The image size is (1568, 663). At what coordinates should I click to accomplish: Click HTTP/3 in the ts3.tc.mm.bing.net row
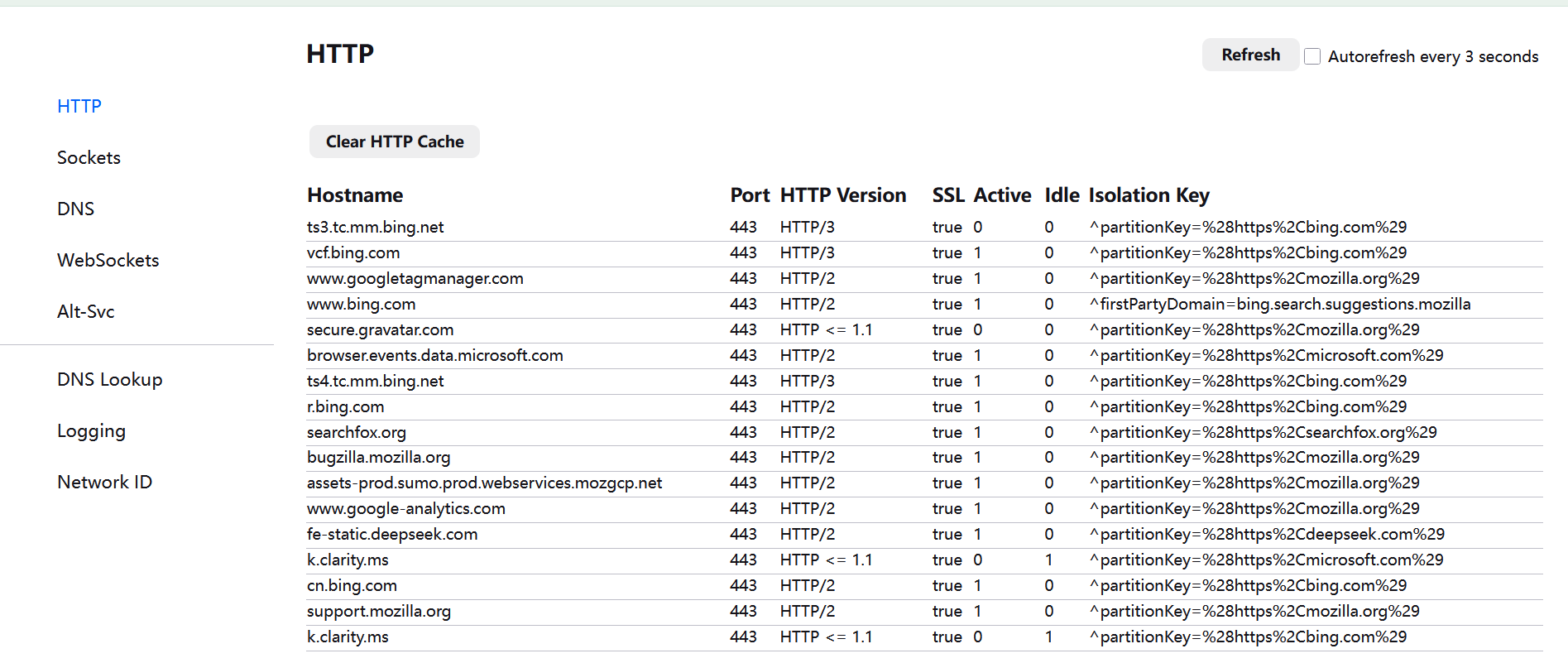click(807, 227)
